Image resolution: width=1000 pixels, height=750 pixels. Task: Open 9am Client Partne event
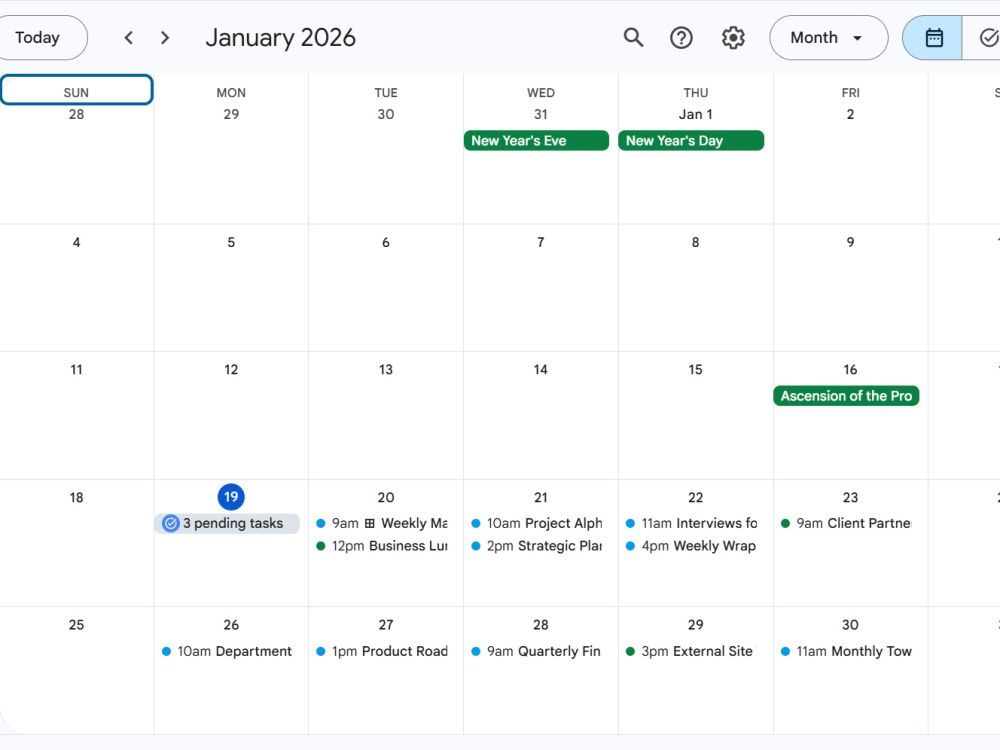pyautogui.click(x=846, y=524)
